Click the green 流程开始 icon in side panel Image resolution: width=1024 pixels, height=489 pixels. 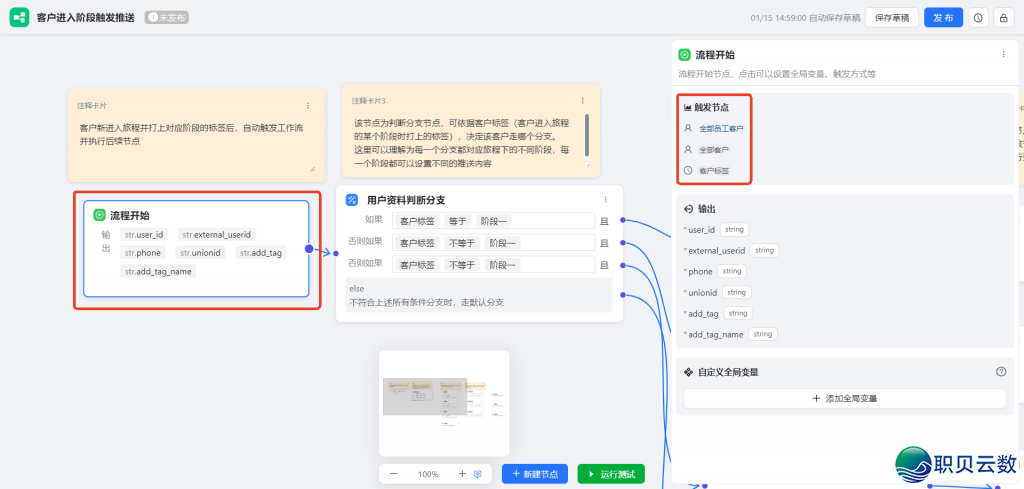pyautogui.click(x=684, y=55)
